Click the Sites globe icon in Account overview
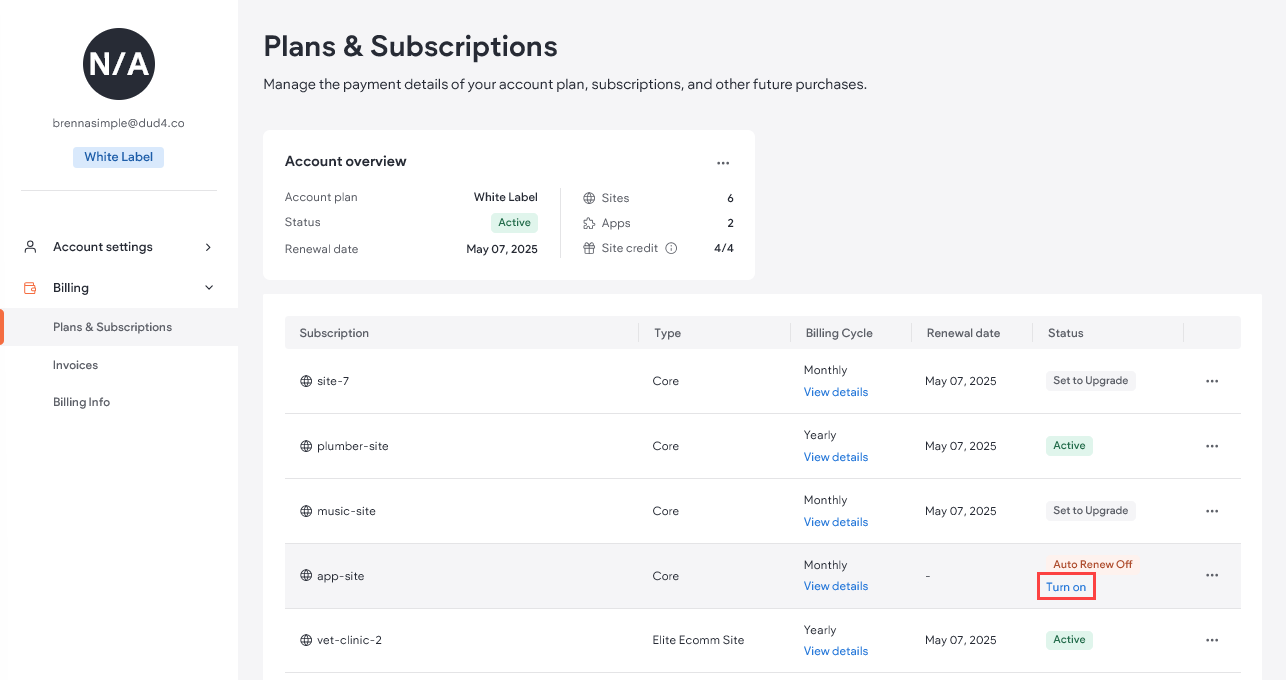1286x680 pixels. (x=589, y=197)
